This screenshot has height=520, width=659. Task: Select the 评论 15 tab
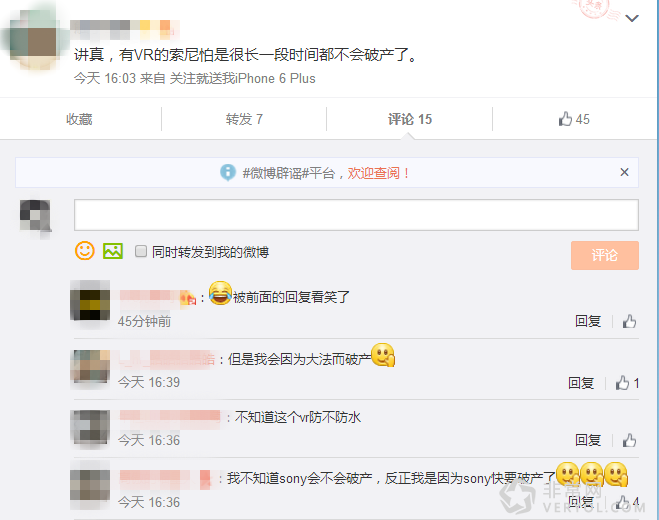point(410,119)
